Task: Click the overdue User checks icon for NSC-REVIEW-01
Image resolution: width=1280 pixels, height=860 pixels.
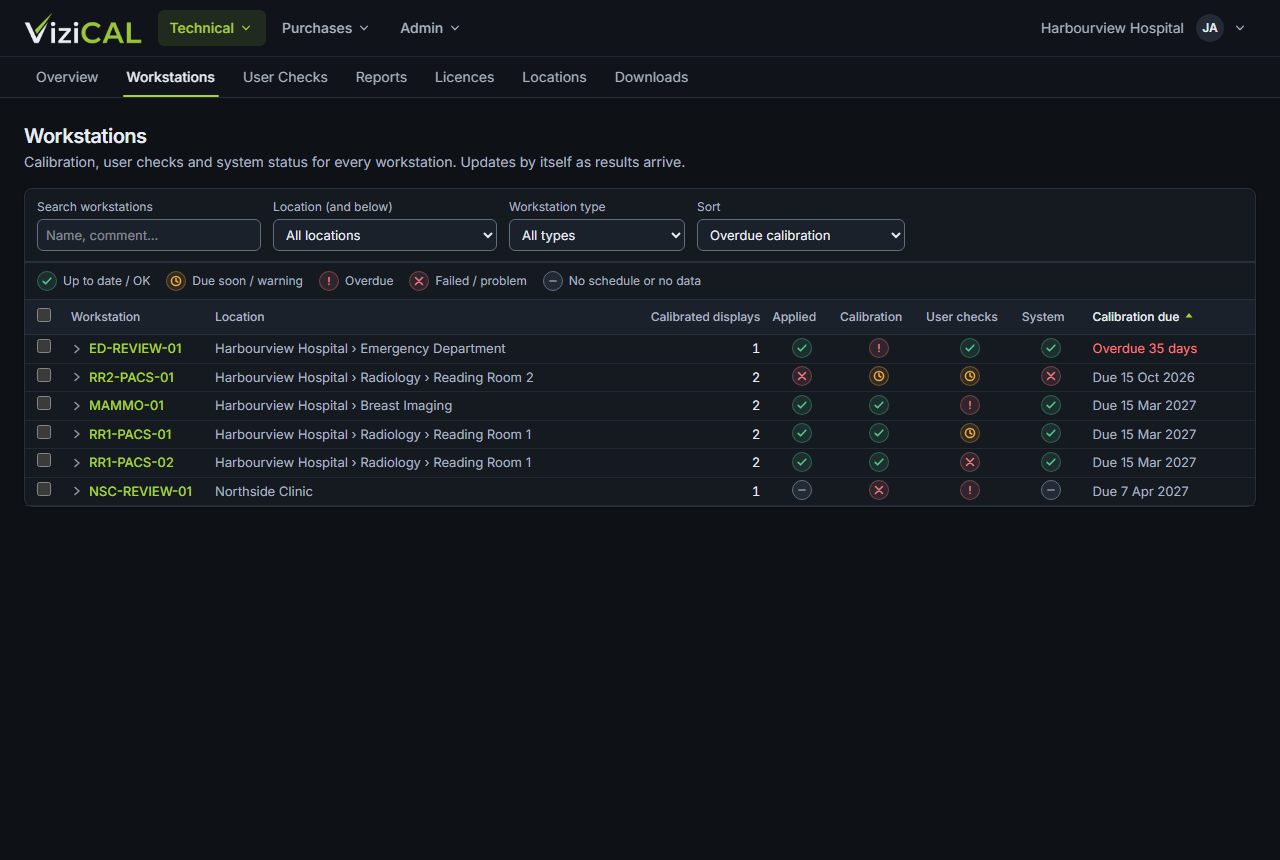Action: (x=970, y=491)
